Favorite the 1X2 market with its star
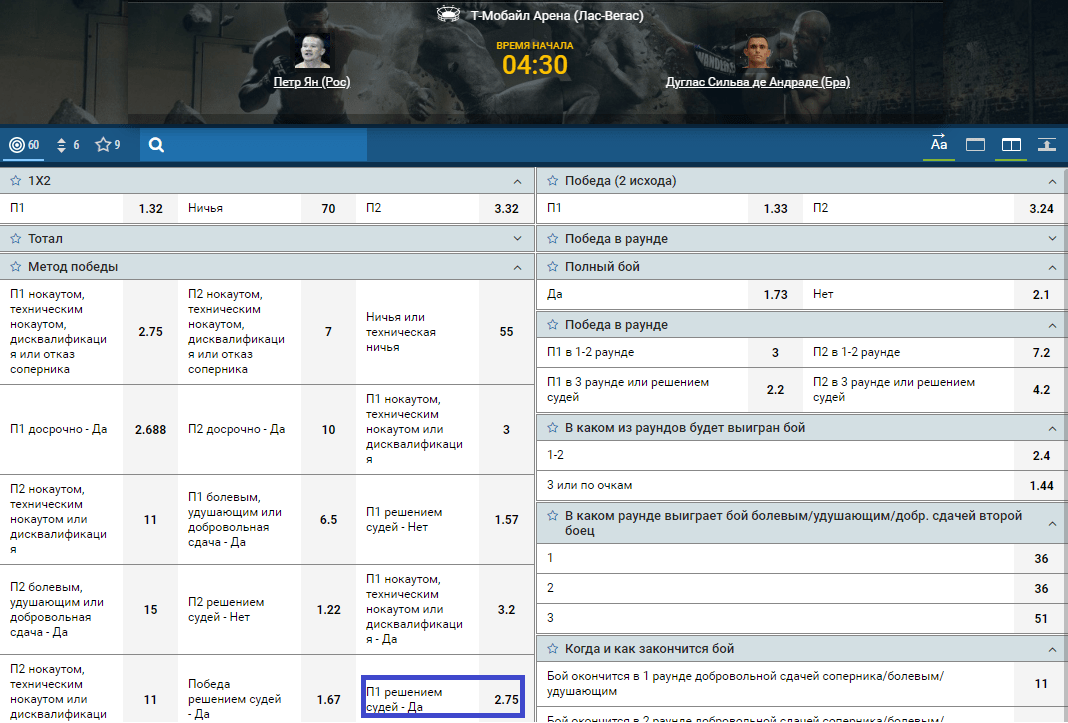This screenshot has height=723, width=1068. point(16,181)
